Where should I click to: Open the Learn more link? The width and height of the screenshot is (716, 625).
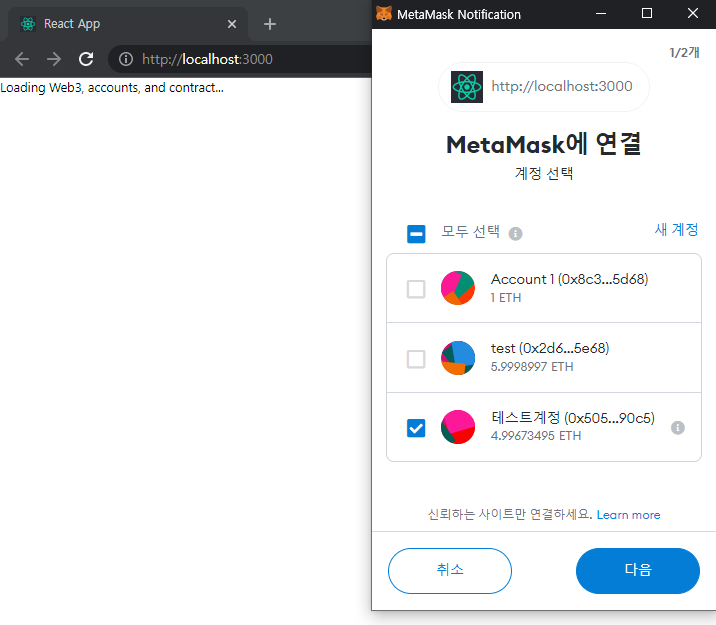(628, 515)
